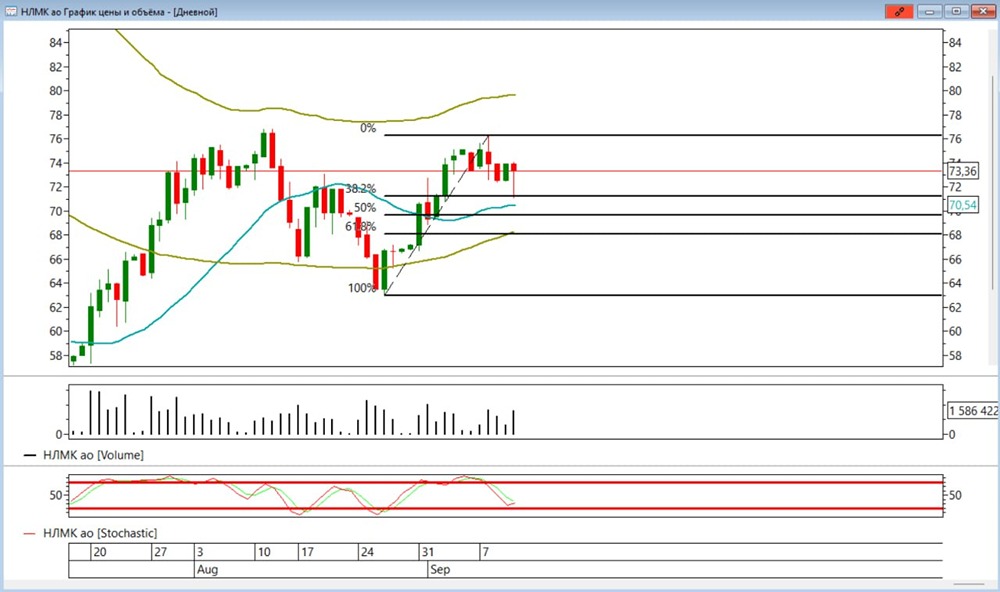Viewport: 1000px width, 592px height.
Task: Click the 80 label on right price axis
Action: (955, 91)
